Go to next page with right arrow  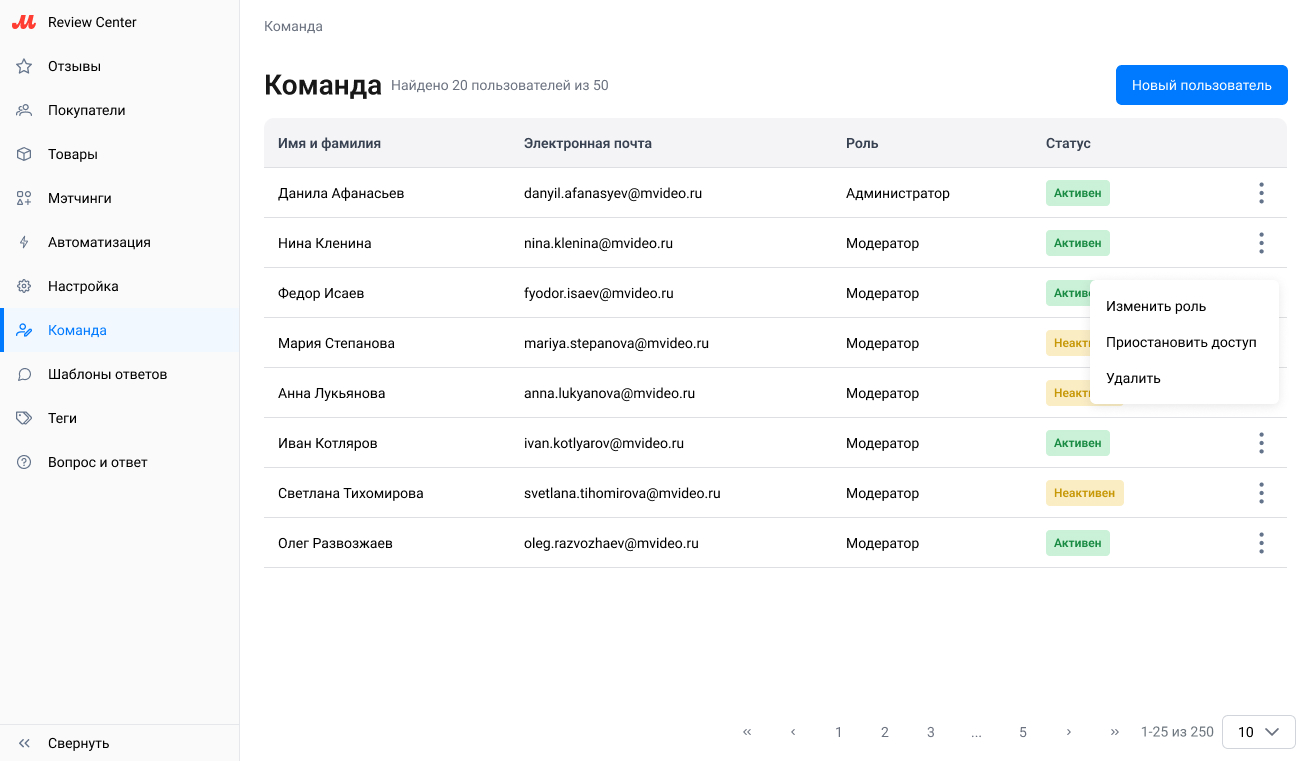[1069, 732]
